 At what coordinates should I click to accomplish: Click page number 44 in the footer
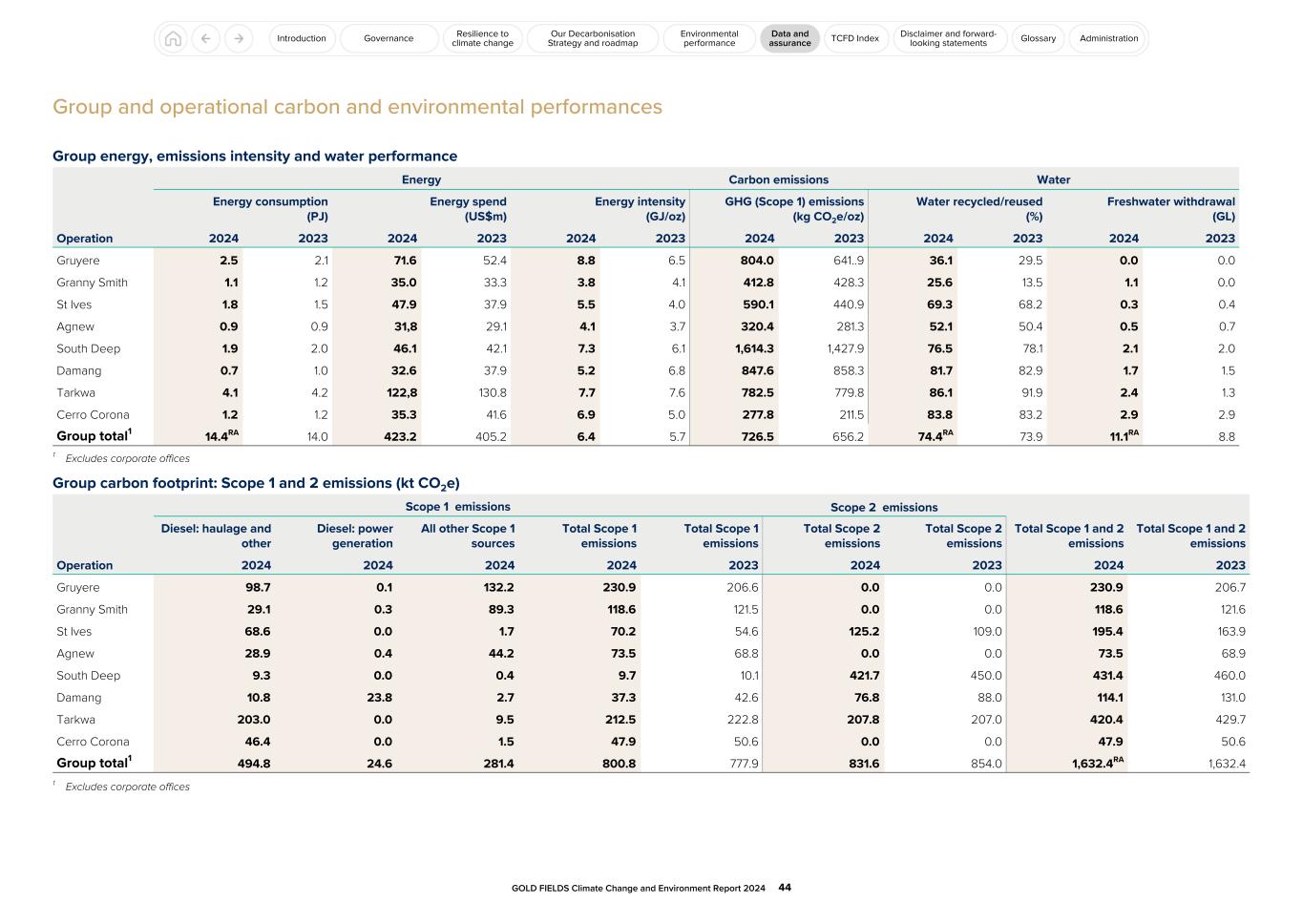pyautogui.click(x=786, y=887)
